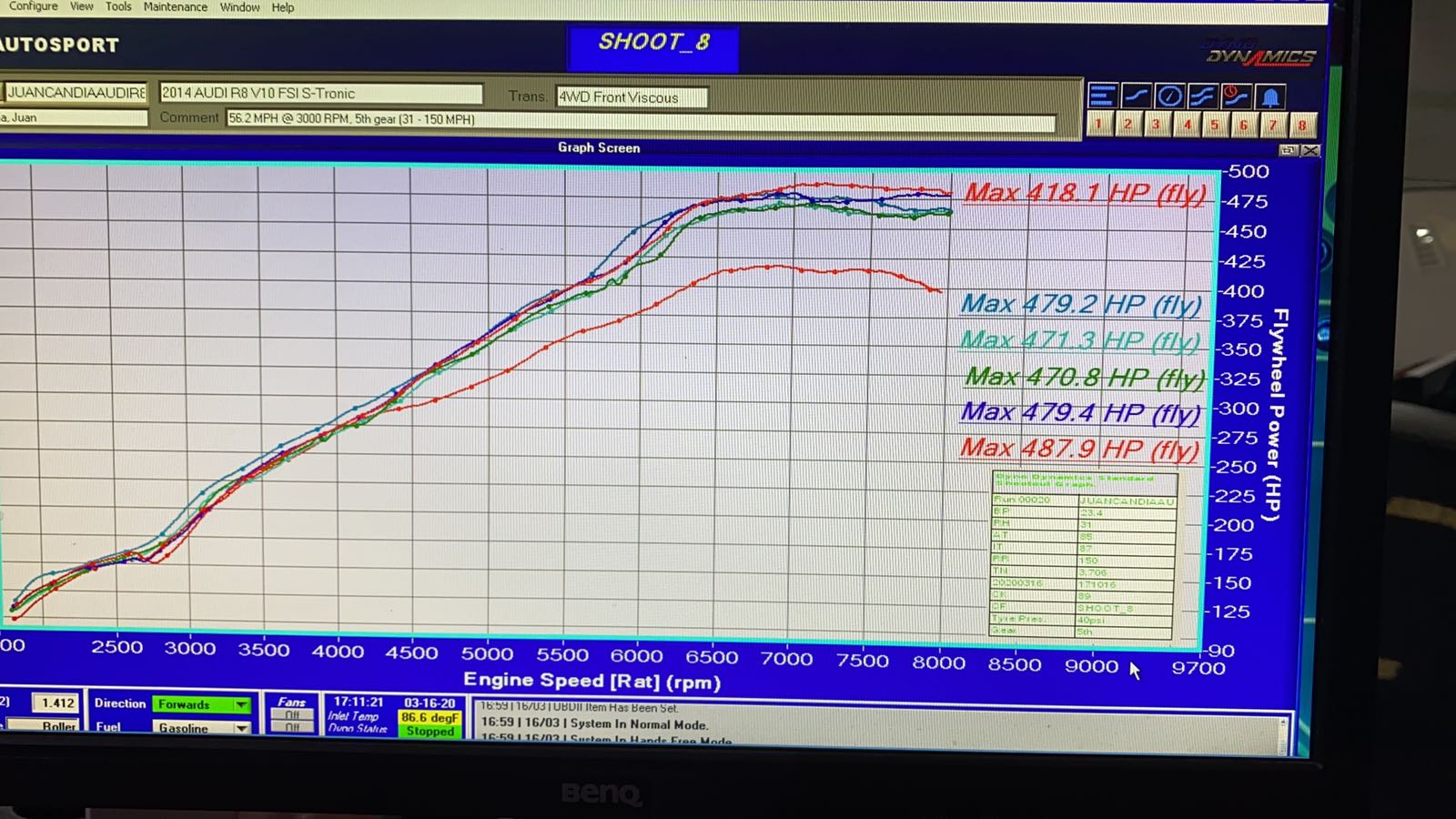1456x819 pixels.
Task: Select the Max 487.9 HP (fly) label
Action: (x=1080, y=449)
